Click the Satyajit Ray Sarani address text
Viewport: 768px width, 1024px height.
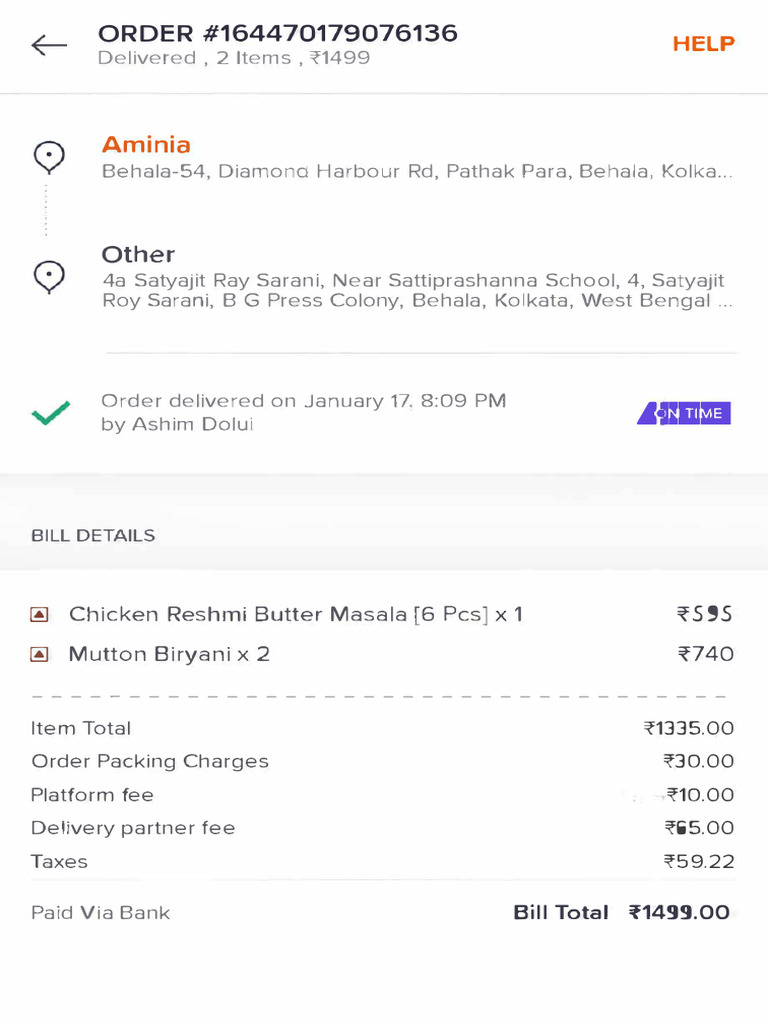coord(413,291)
